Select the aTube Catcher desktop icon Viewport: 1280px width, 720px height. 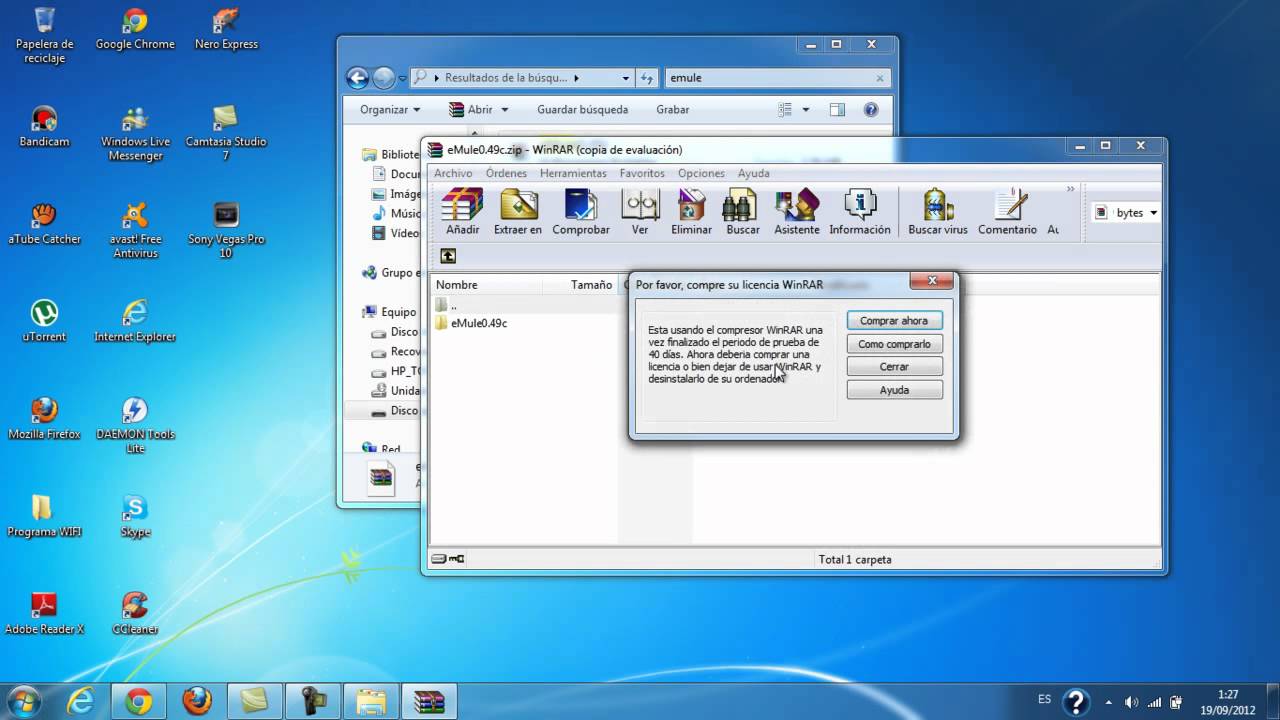tap(45, 223)
